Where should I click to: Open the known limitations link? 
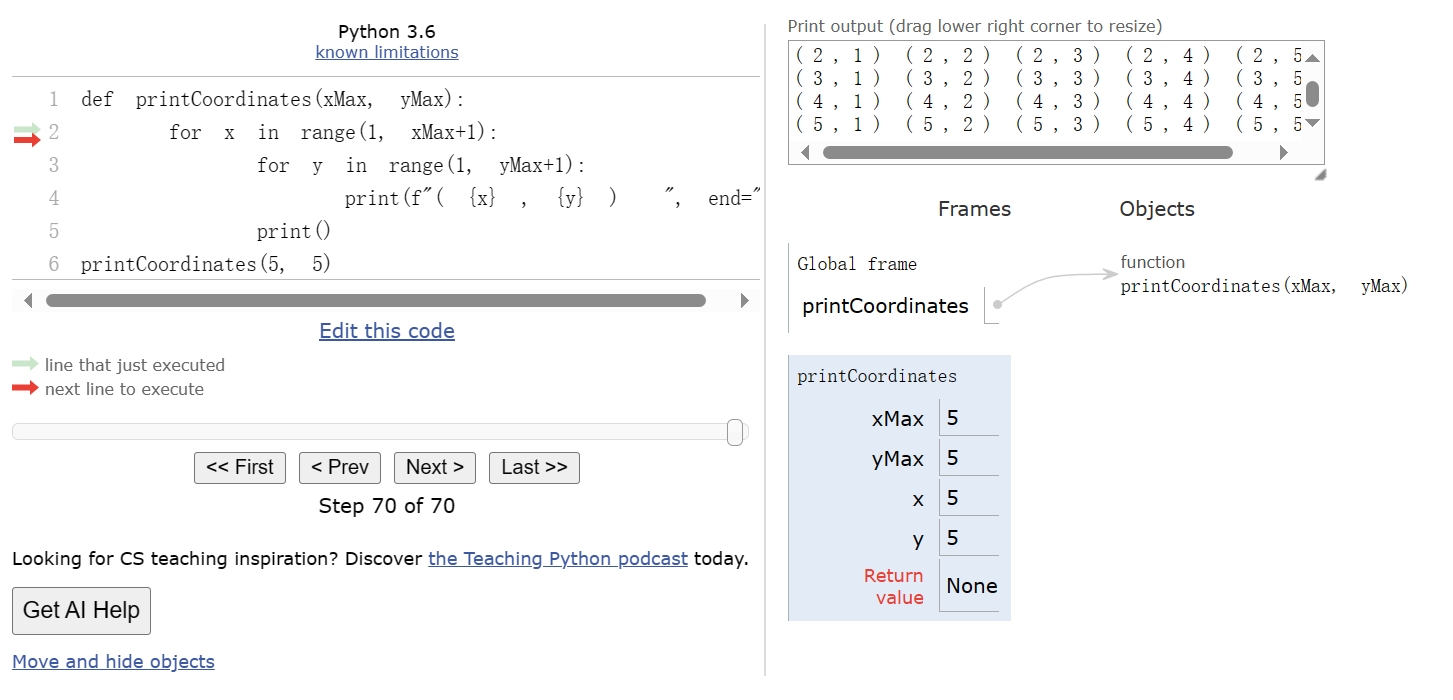coord(387,52)
